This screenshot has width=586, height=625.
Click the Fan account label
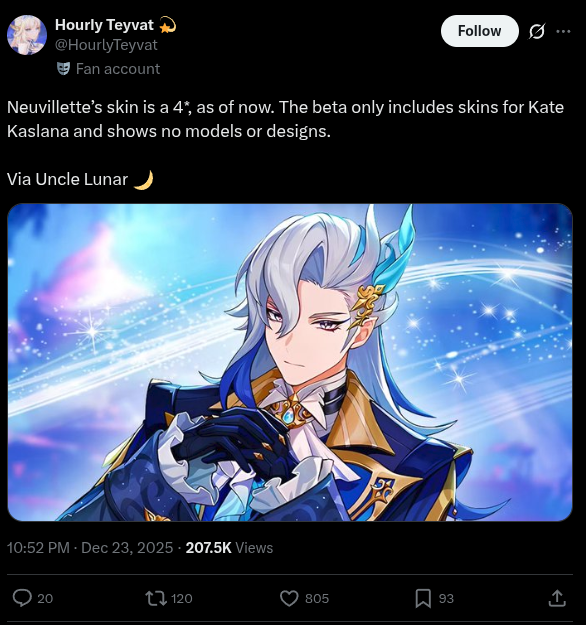coord(118,69)
